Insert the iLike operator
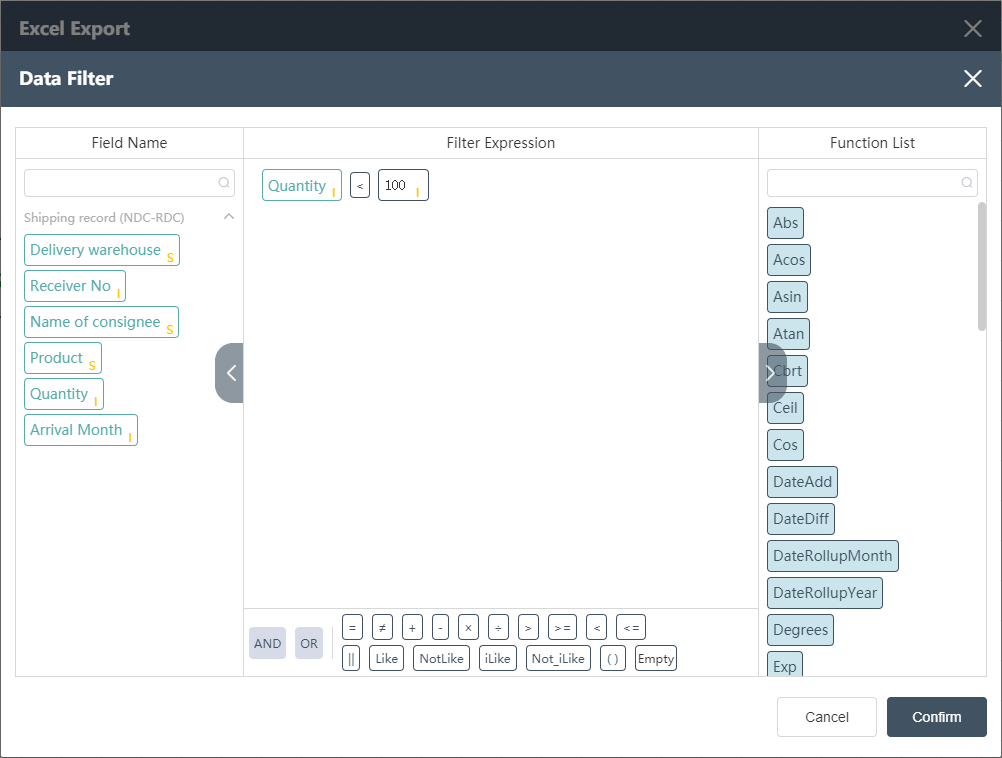The image size is (1002, 758). coord(498,658)
